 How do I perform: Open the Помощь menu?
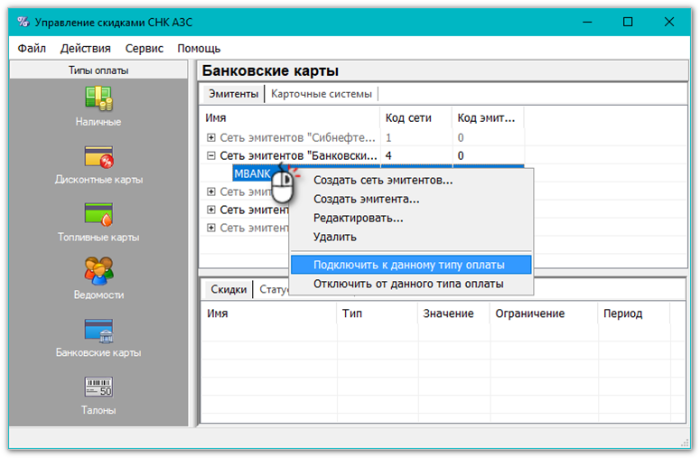pyautogui.click(x=199, y=48)
